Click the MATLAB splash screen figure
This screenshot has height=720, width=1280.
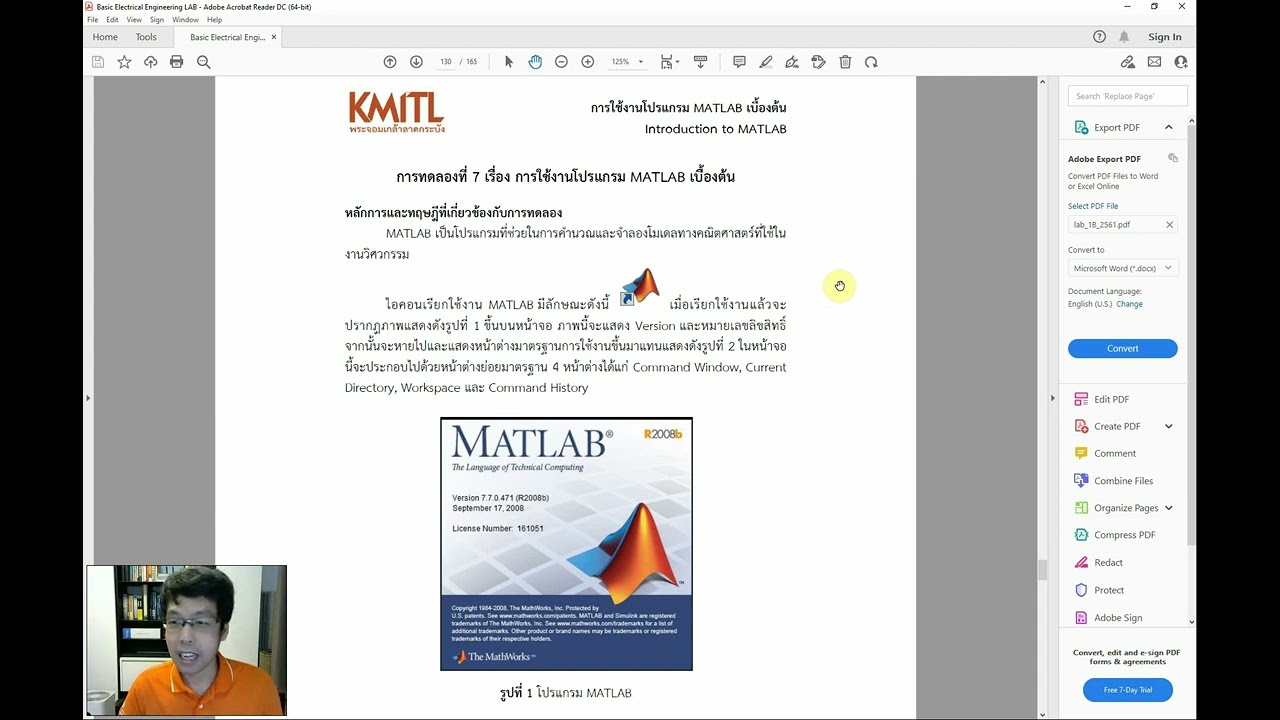coord(566,544)
